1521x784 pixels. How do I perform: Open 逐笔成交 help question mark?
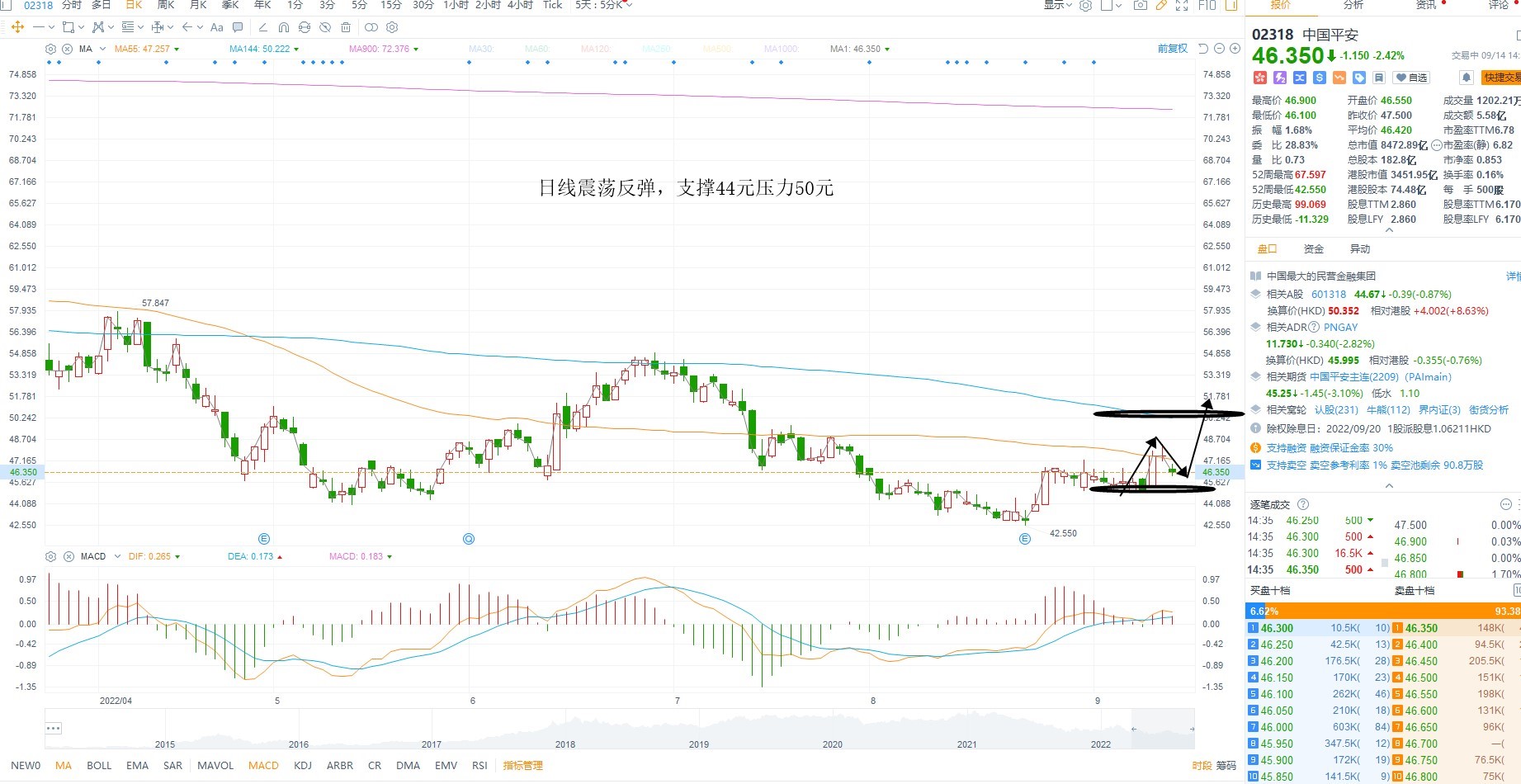[1303, 504]
